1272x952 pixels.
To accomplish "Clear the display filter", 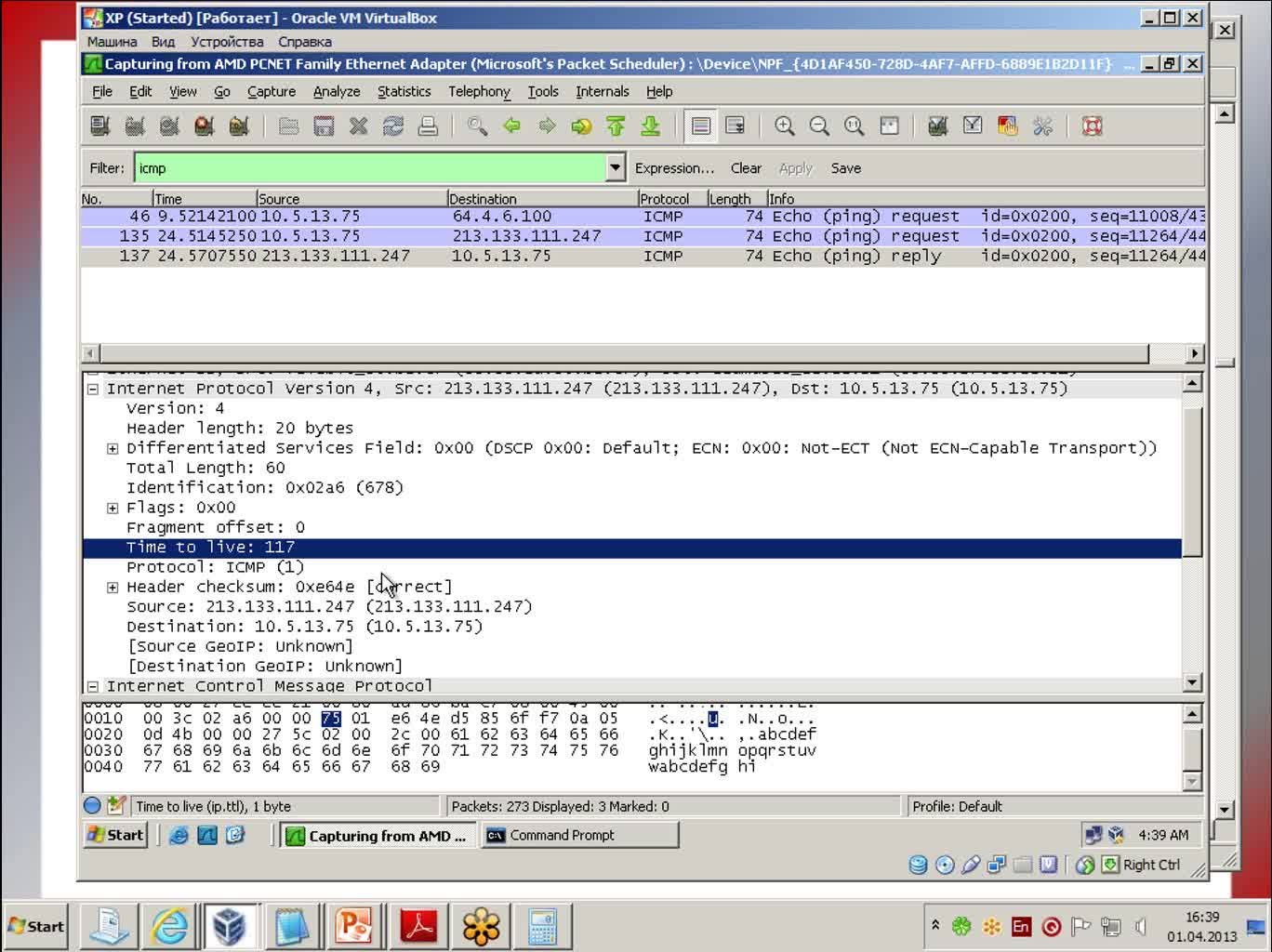I will coord(746,168).
